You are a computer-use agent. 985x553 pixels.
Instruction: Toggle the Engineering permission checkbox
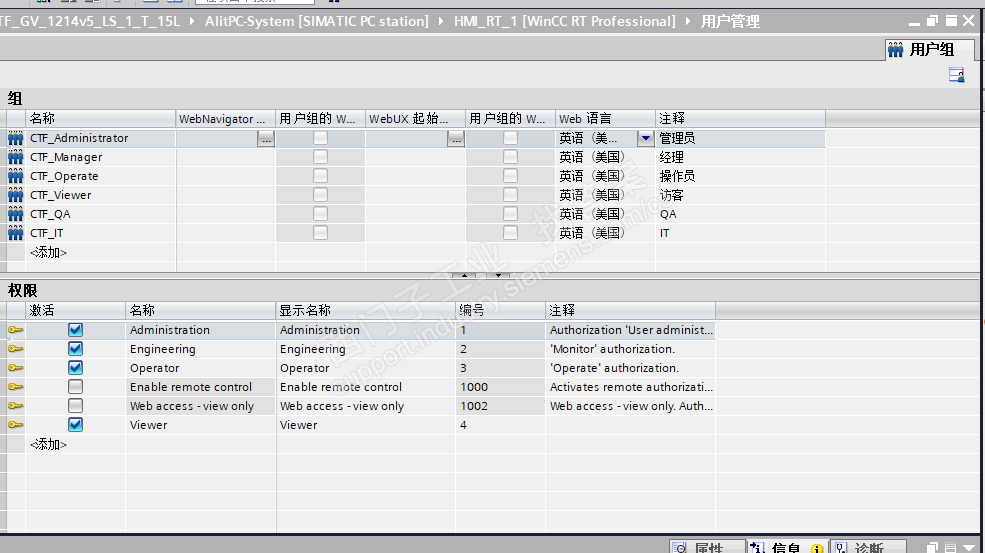click(x=75, y=349)
